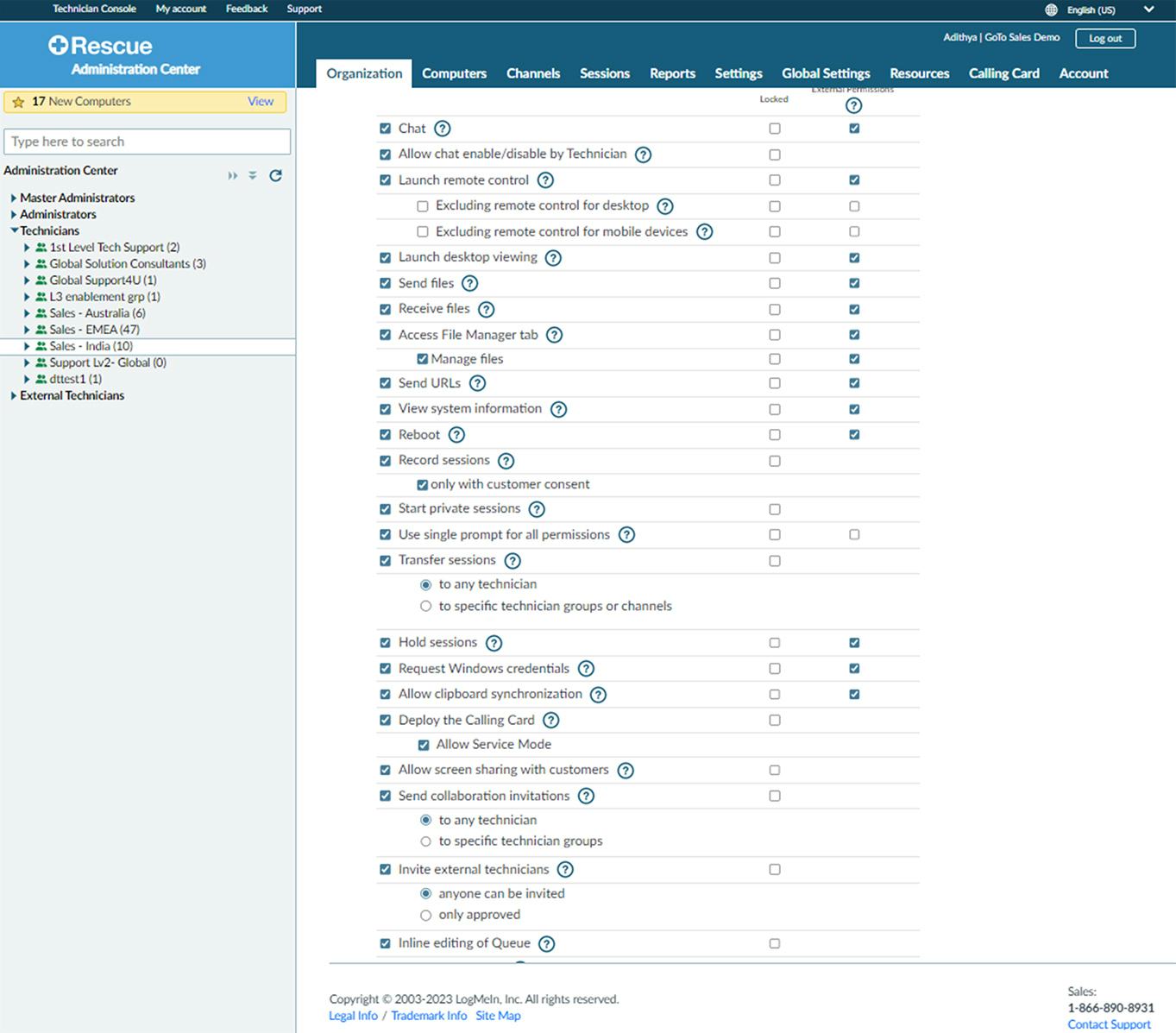Click the External Permissions column help icon
Image resolution: width=1176 pixels, height=1033 pixels.
coord(853,105)
